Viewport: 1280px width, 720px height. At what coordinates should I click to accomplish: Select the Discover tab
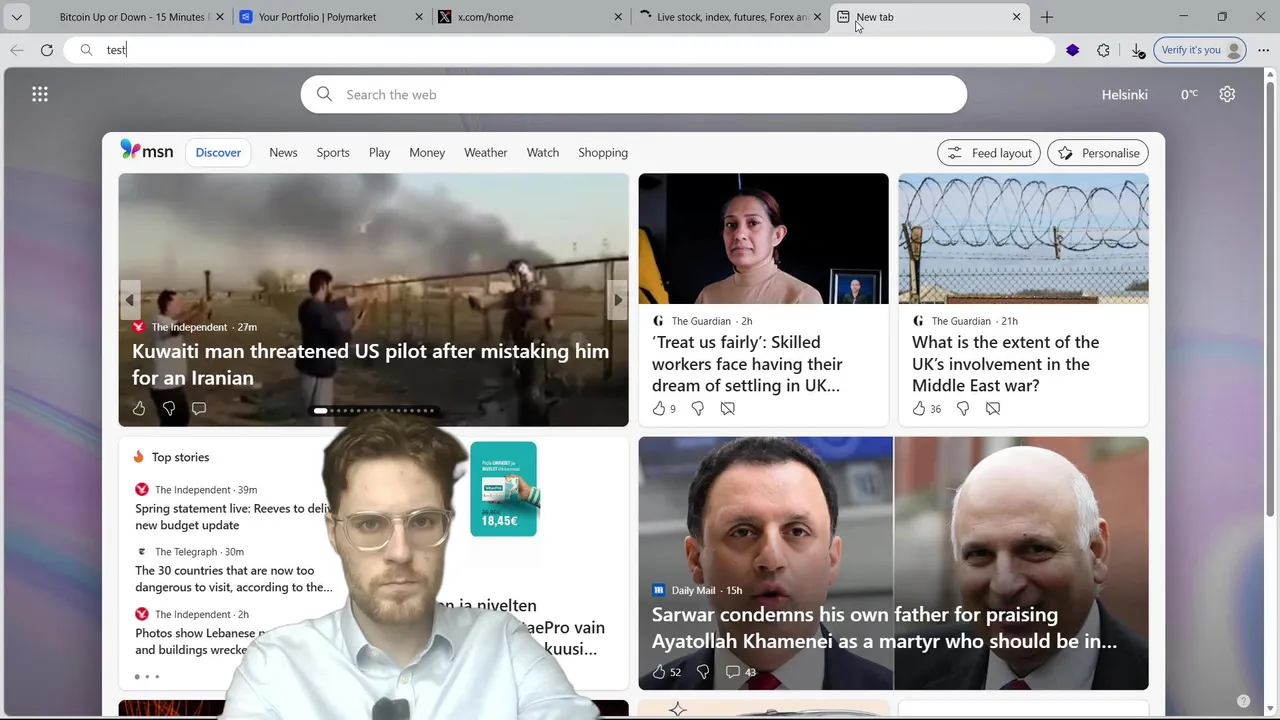coord(218,153)
